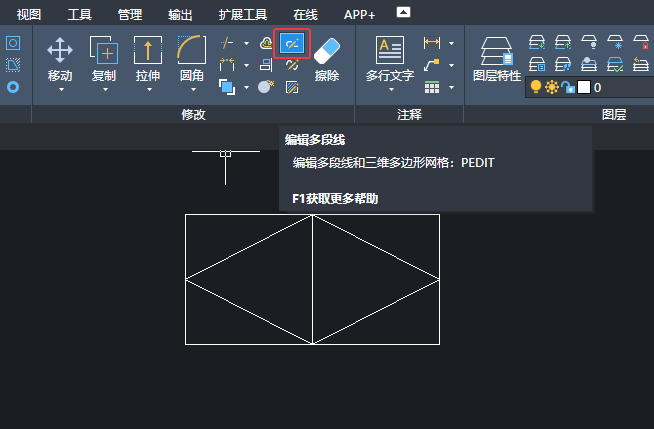Expand the Multiline Text (多行文字) dropdown arrow
Viewport: 654px width, 429px height.
(391, 90)
